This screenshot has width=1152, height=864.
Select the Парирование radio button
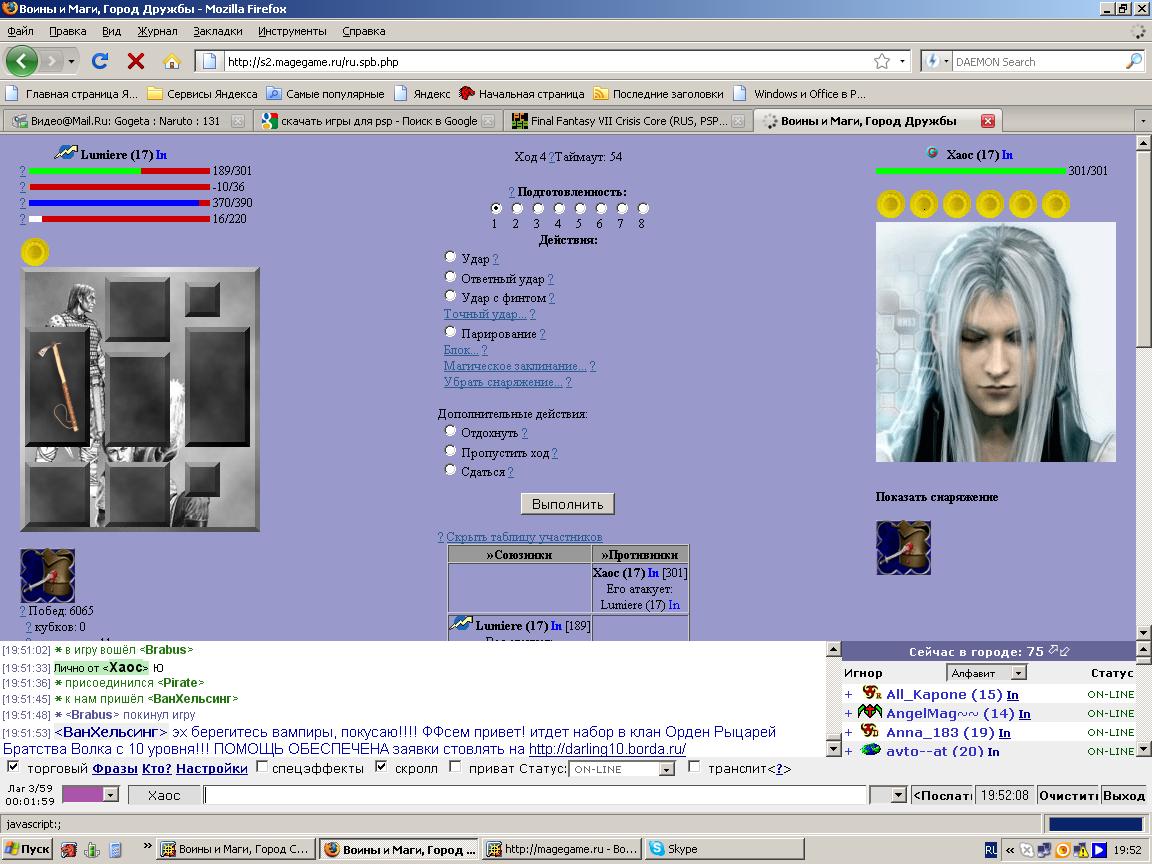pyautogui.click(x=450, y=331)
